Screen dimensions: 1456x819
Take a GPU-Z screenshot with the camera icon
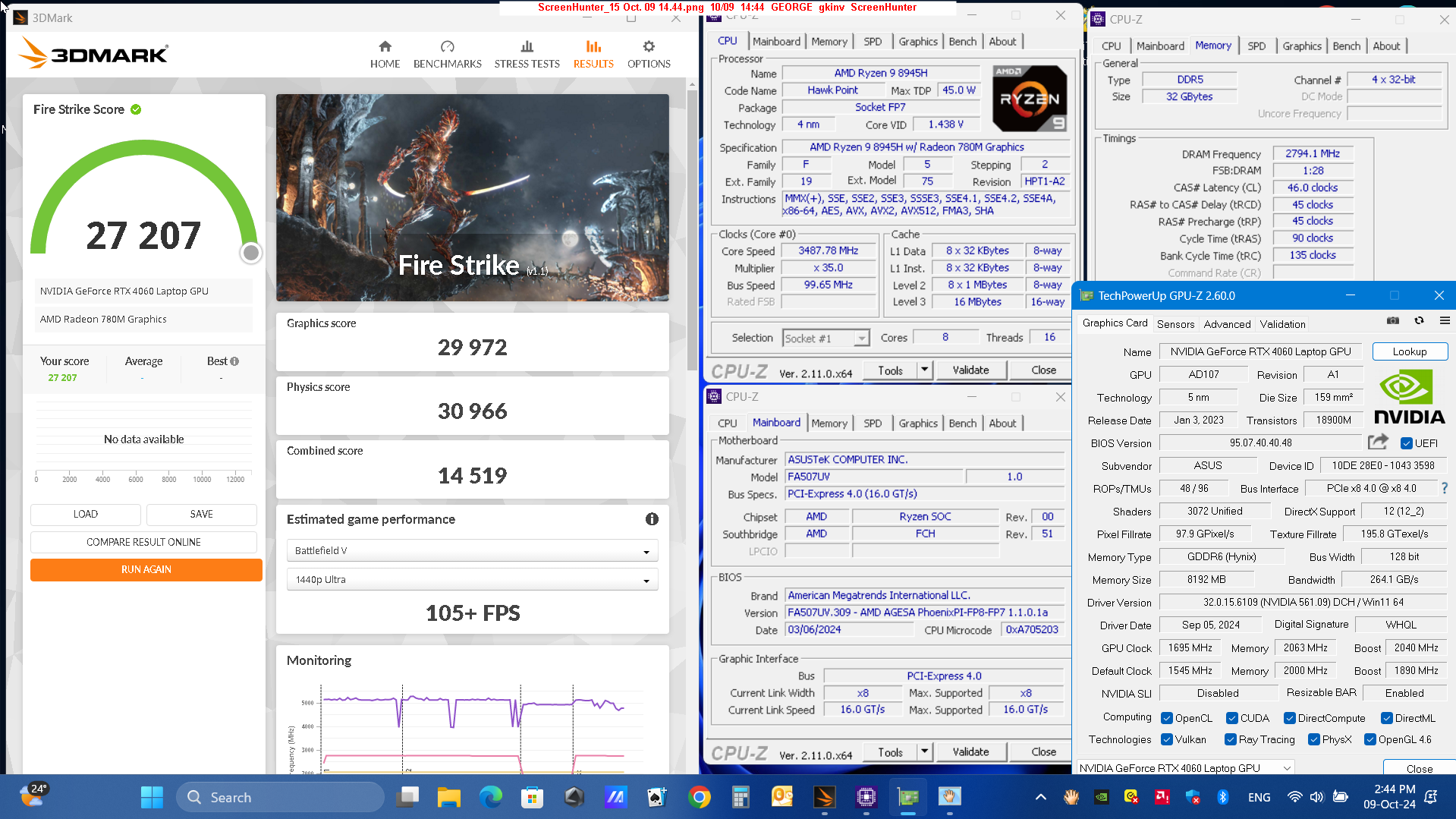(x=1393, y=321)
